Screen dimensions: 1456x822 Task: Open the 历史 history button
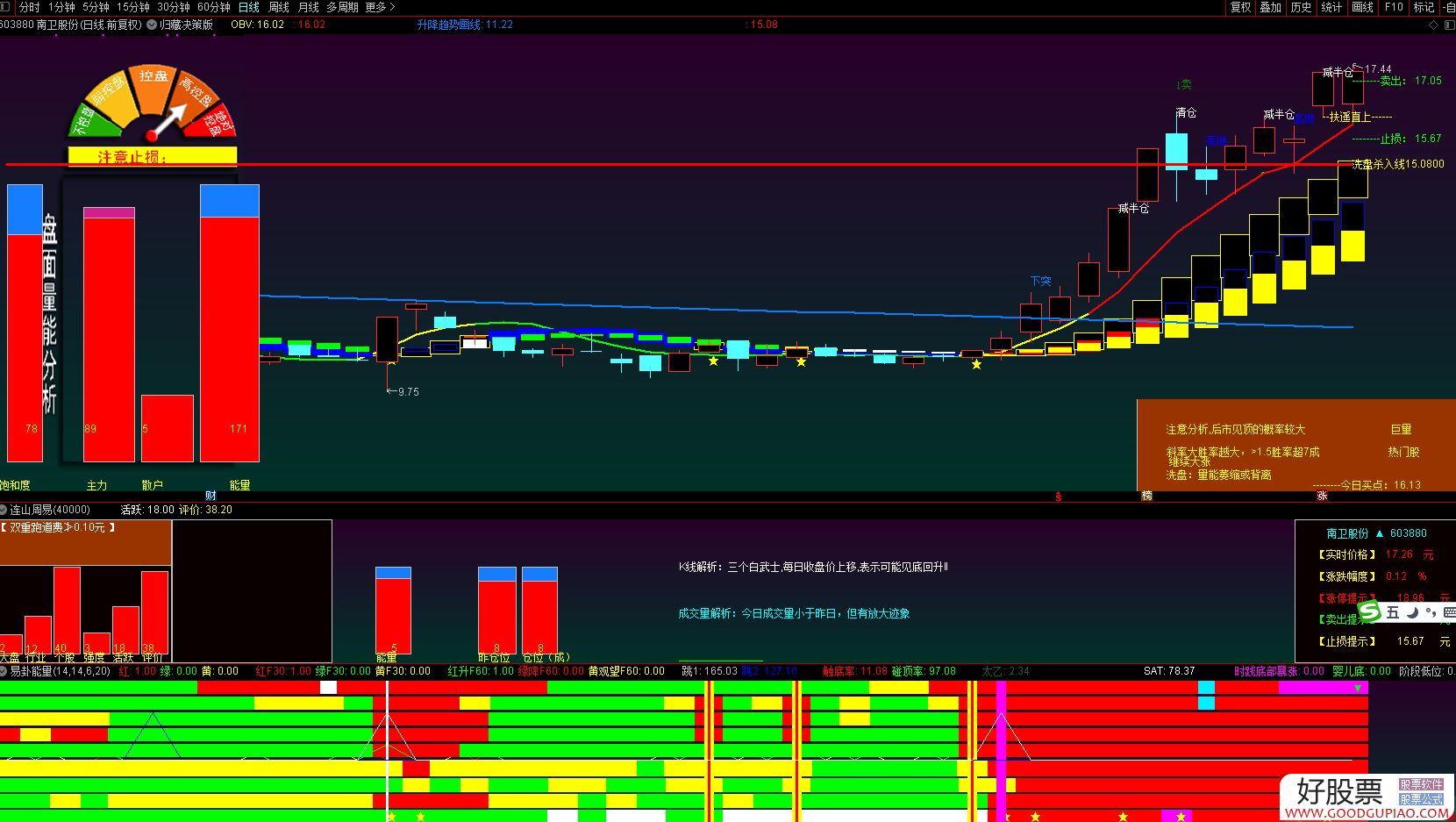[x=1301, y=7]
